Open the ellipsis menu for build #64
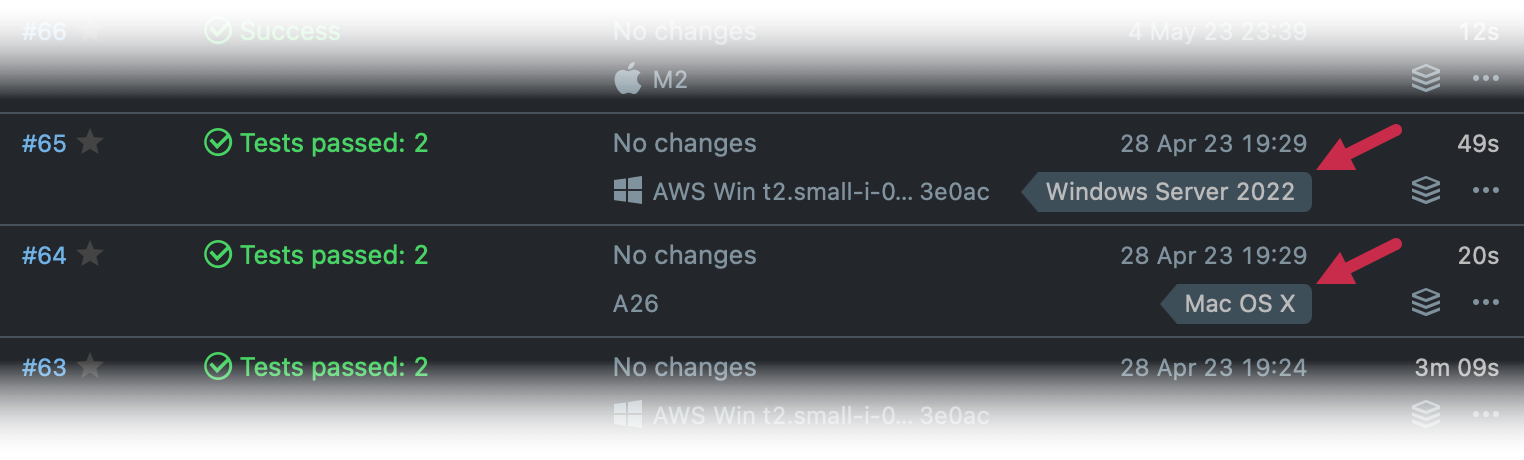The width and height of the screenshot is (1524, 460). [1485, 302]
